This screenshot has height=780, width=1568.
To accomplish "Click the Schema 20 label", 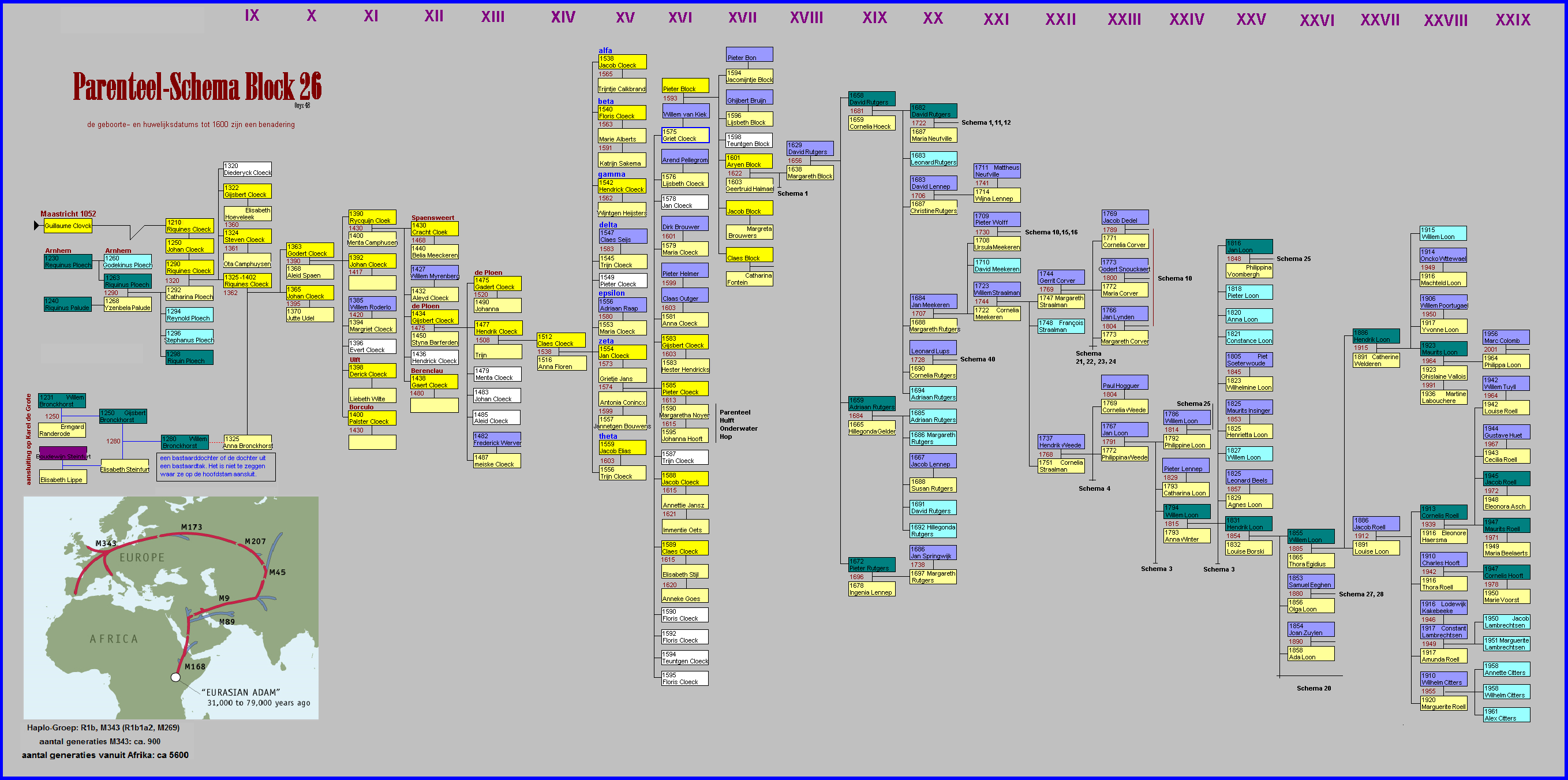I will coord(1313,689).
